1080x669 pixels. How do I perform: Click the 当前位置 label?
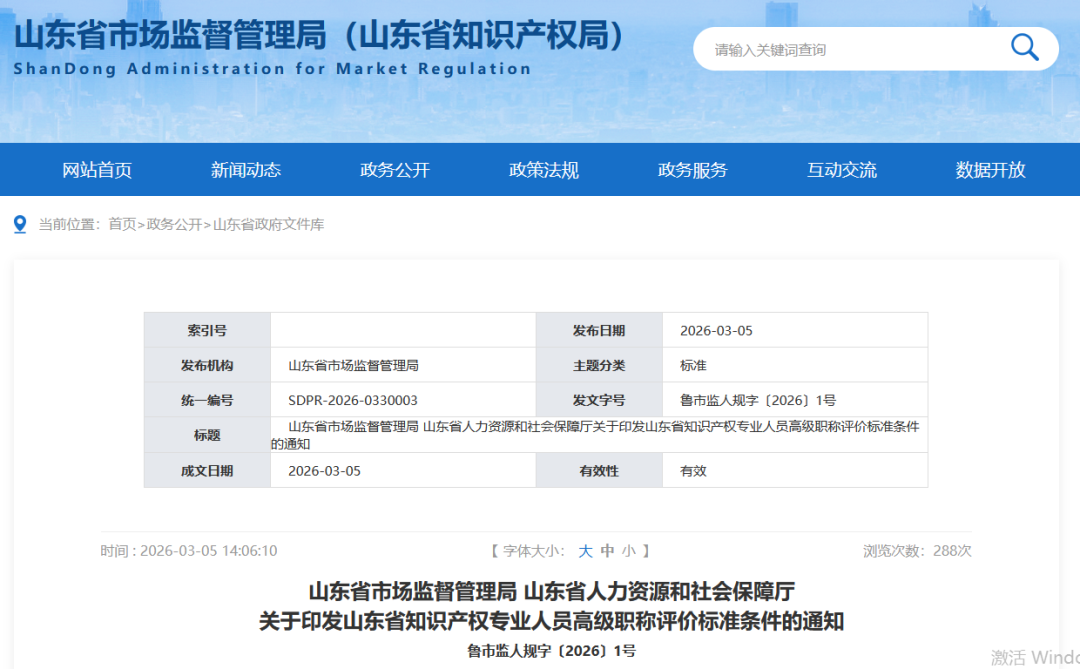69,225
